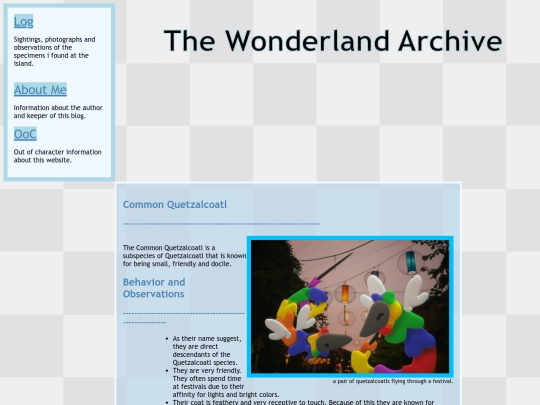Click the text 'Sightings, photographs and observations' under Log

point(54,51)
